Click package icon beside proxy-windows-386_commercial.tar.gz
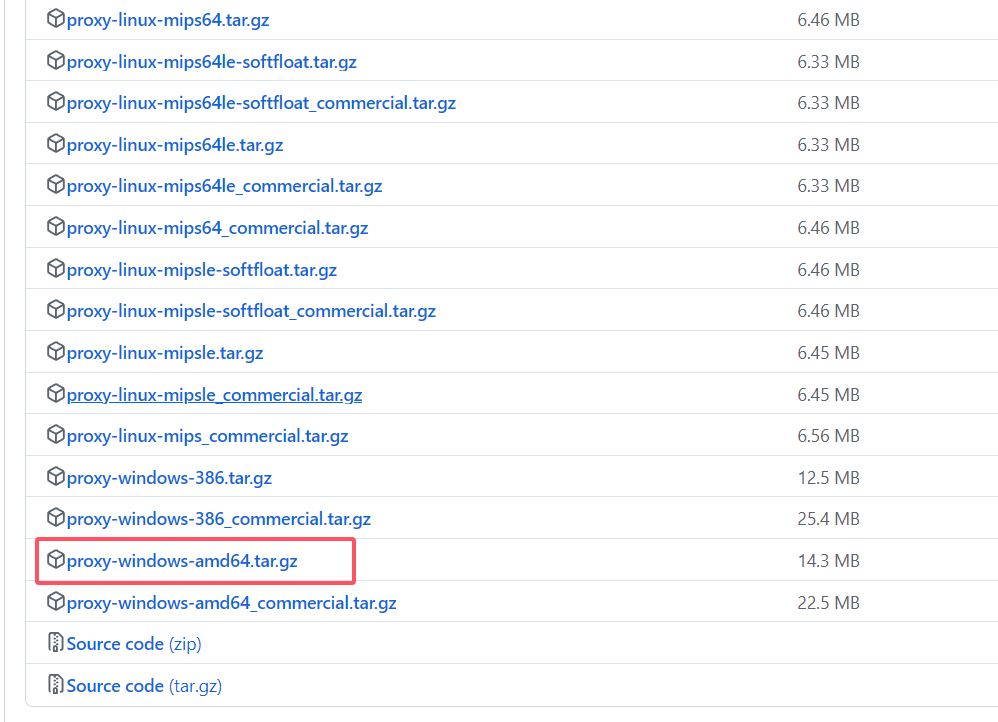 (56, 518)
